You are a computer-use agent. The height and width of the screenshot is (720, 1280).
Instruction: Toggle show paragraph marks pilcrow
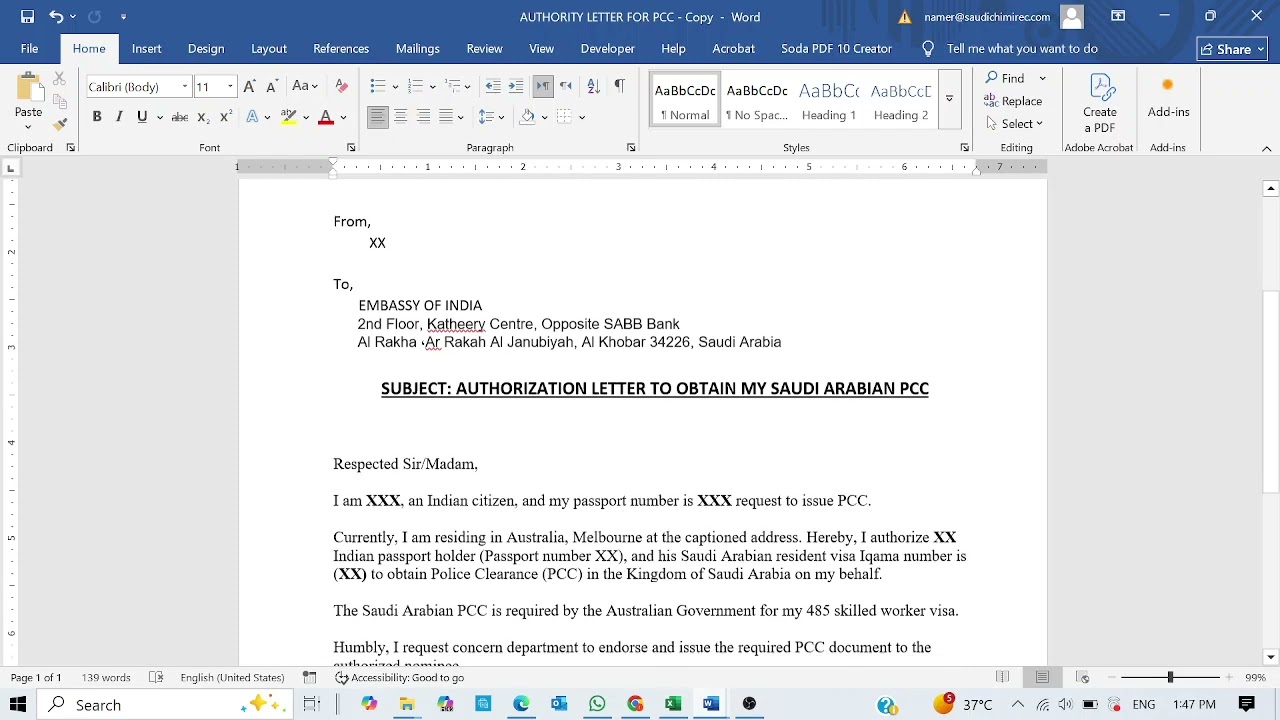619,87
